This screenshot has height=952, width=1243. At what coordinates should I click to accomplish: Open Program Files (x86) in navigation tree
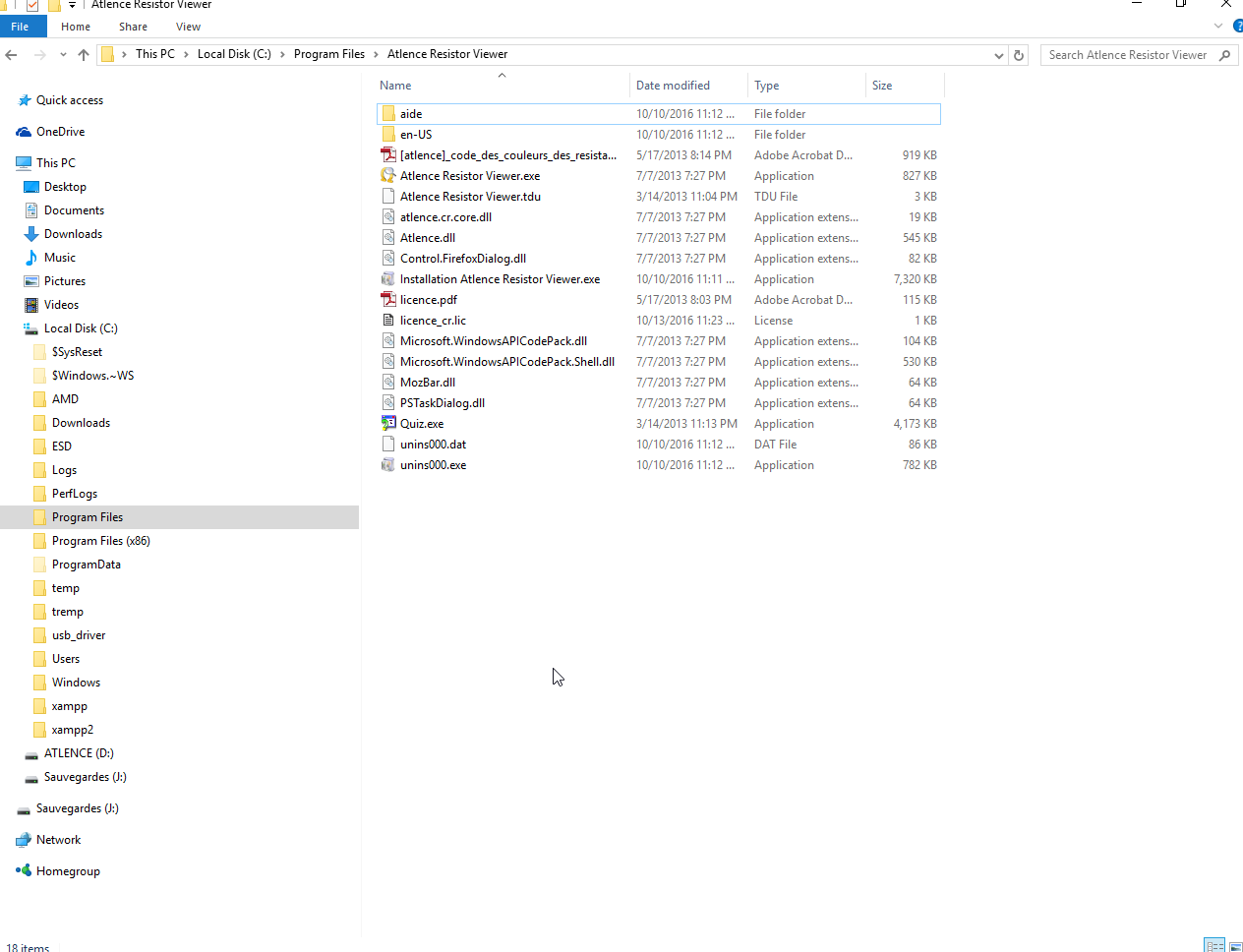[x=101, y=541]
